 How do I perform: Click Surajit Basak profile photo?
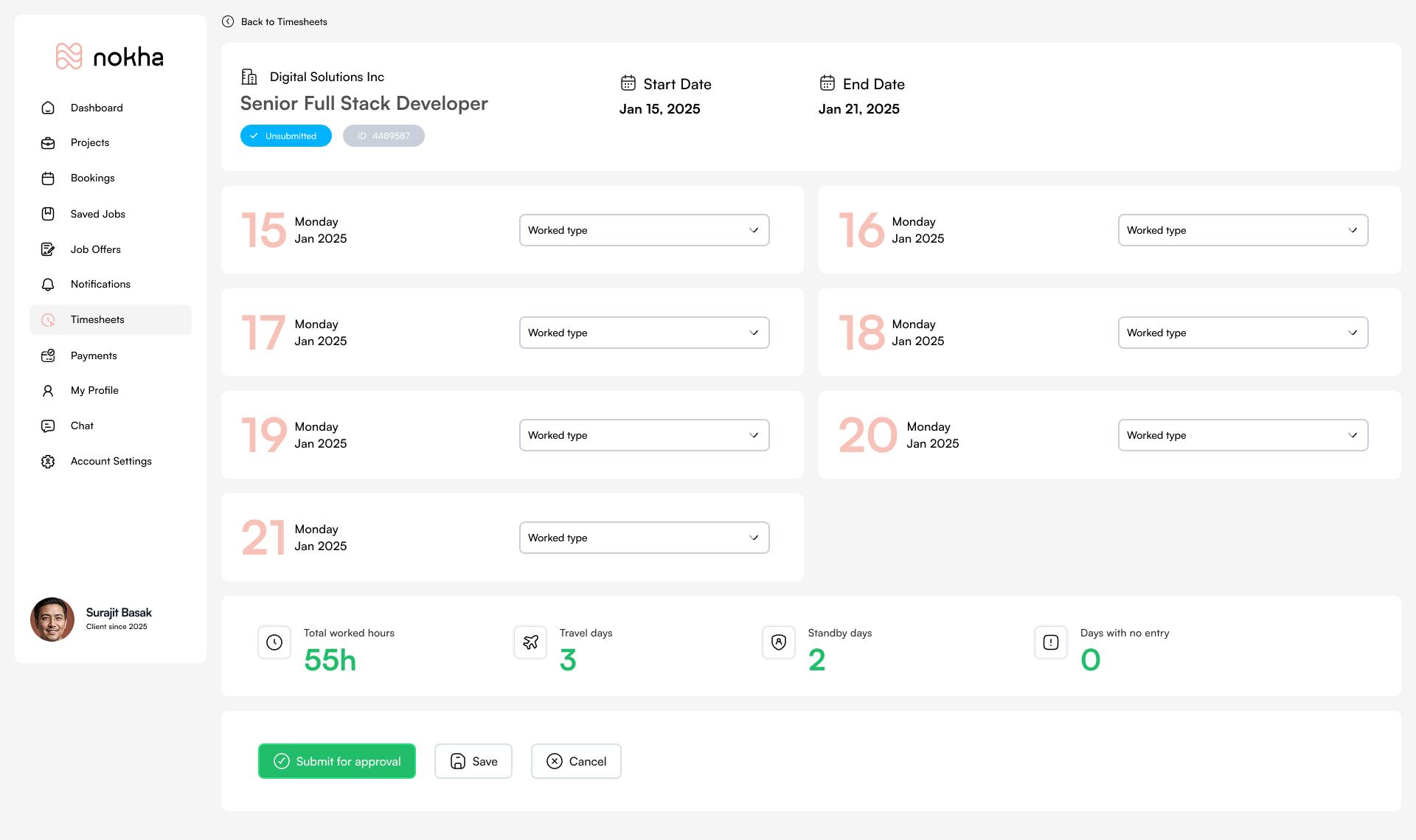(52, 619)
